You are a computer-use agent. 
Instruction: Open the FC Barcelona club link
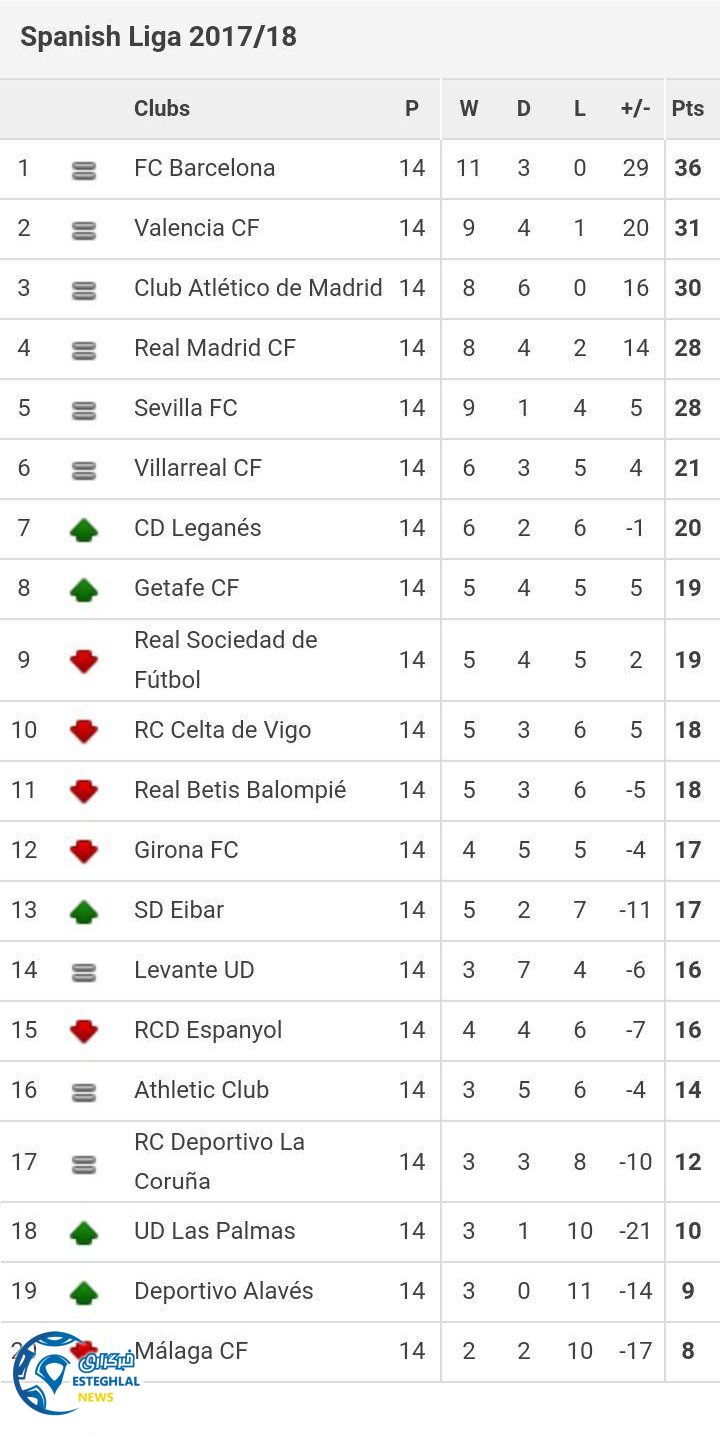(204, 168)
